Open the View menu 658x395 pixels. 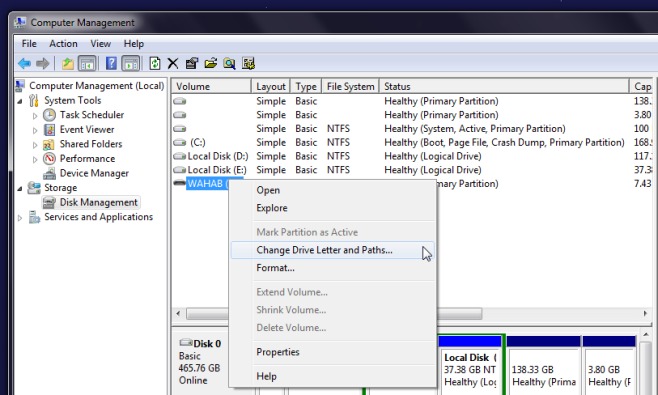[x=101, y=44]
